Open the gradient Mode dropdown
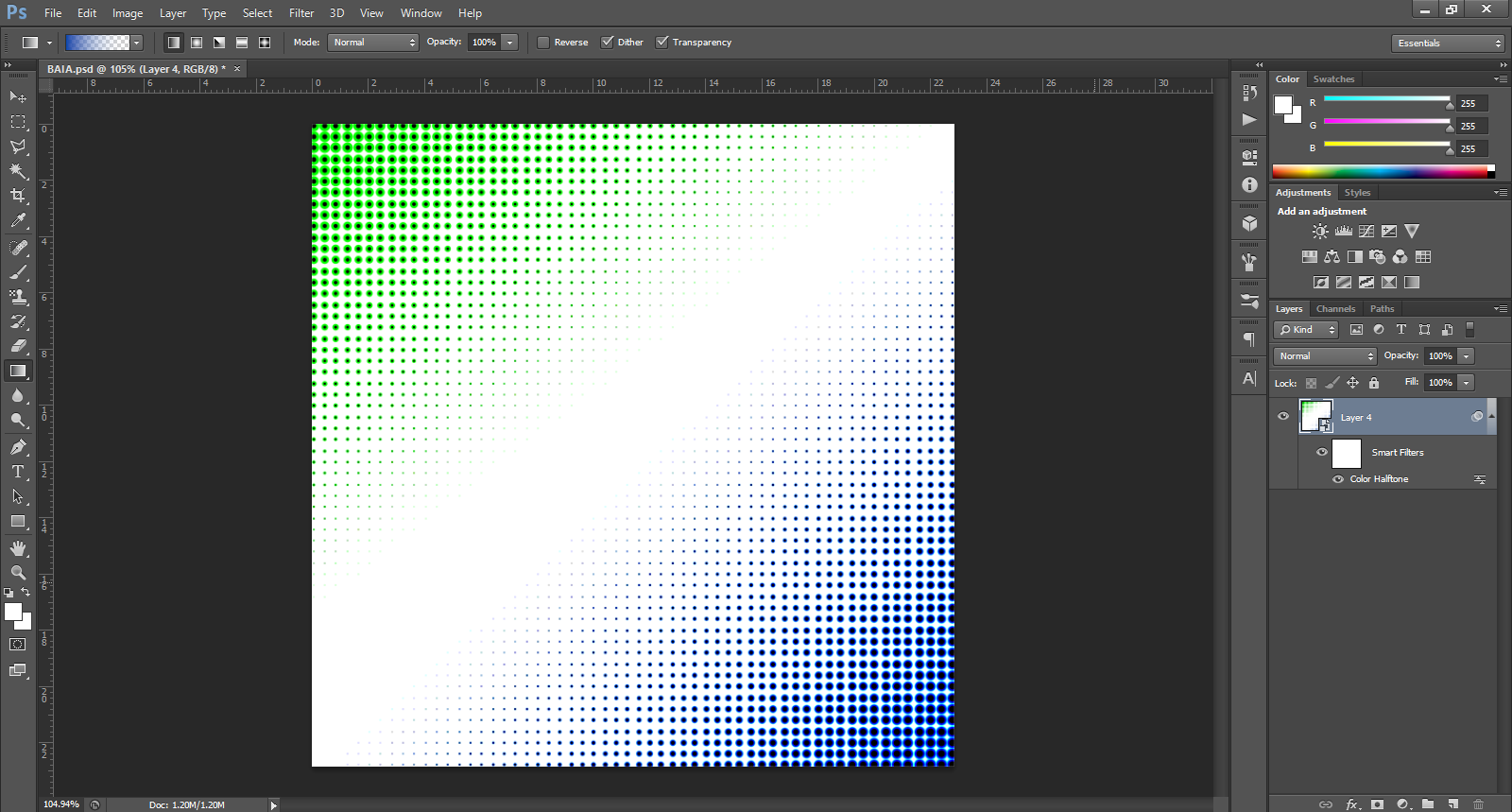 pos(373,43)
